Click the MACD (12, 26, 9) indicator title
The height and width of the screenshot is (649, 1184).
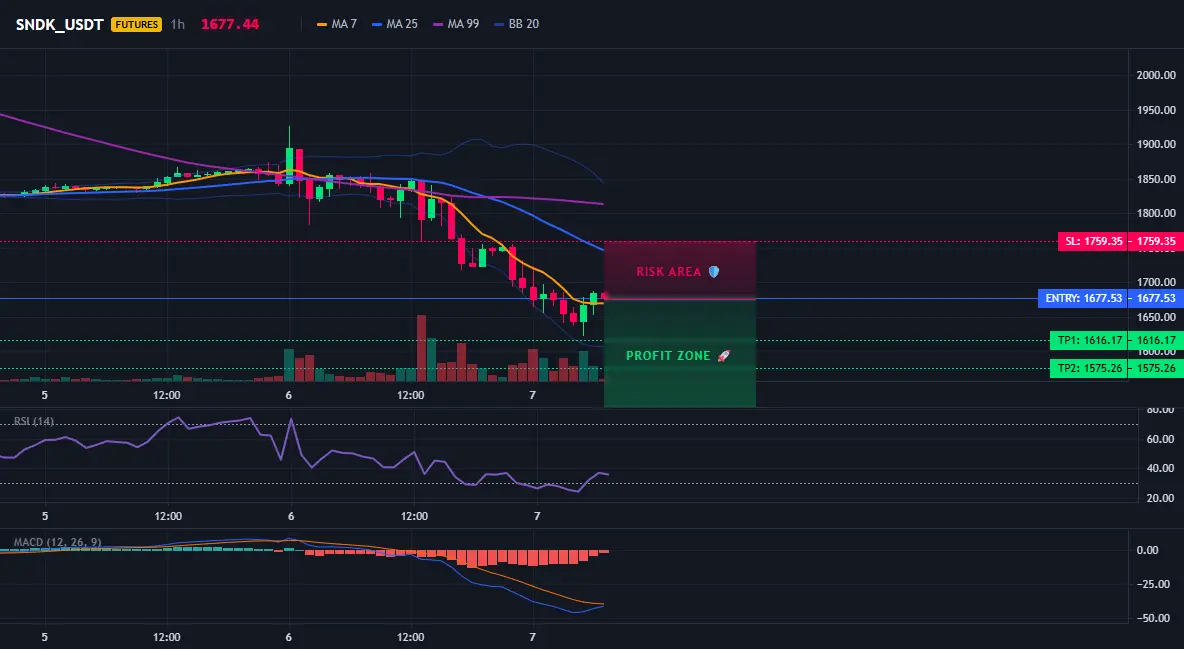point(57,542)
